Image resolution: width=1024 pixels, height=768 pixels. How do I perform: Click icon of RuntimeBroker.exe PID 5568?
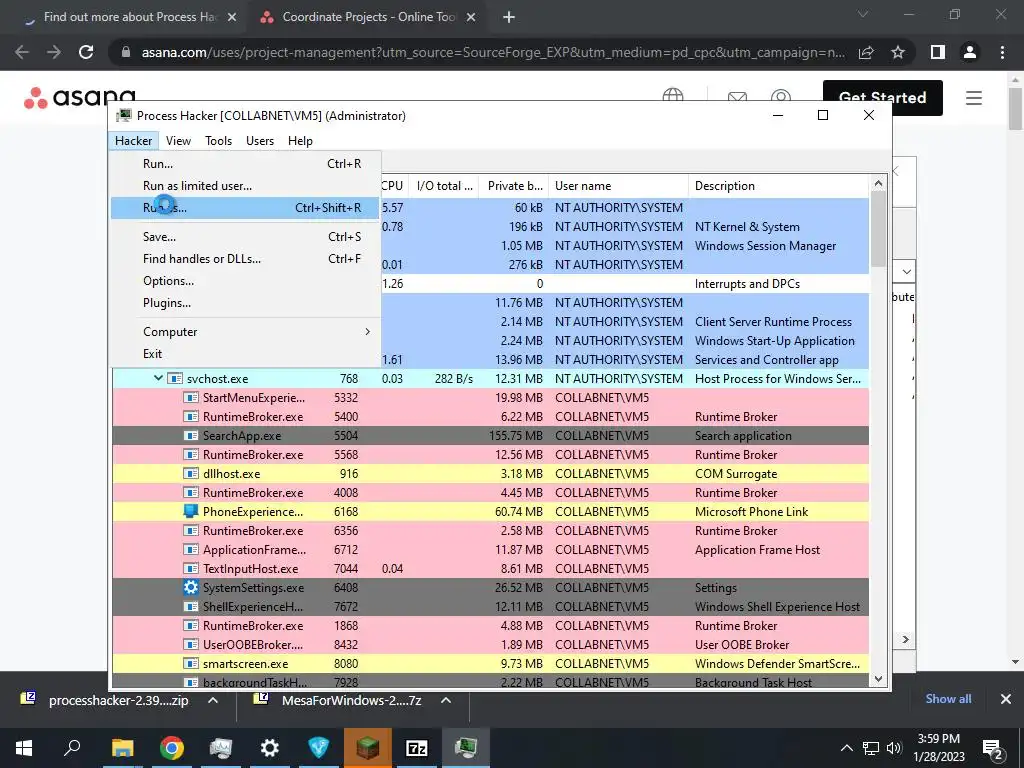tap(191, 455)
